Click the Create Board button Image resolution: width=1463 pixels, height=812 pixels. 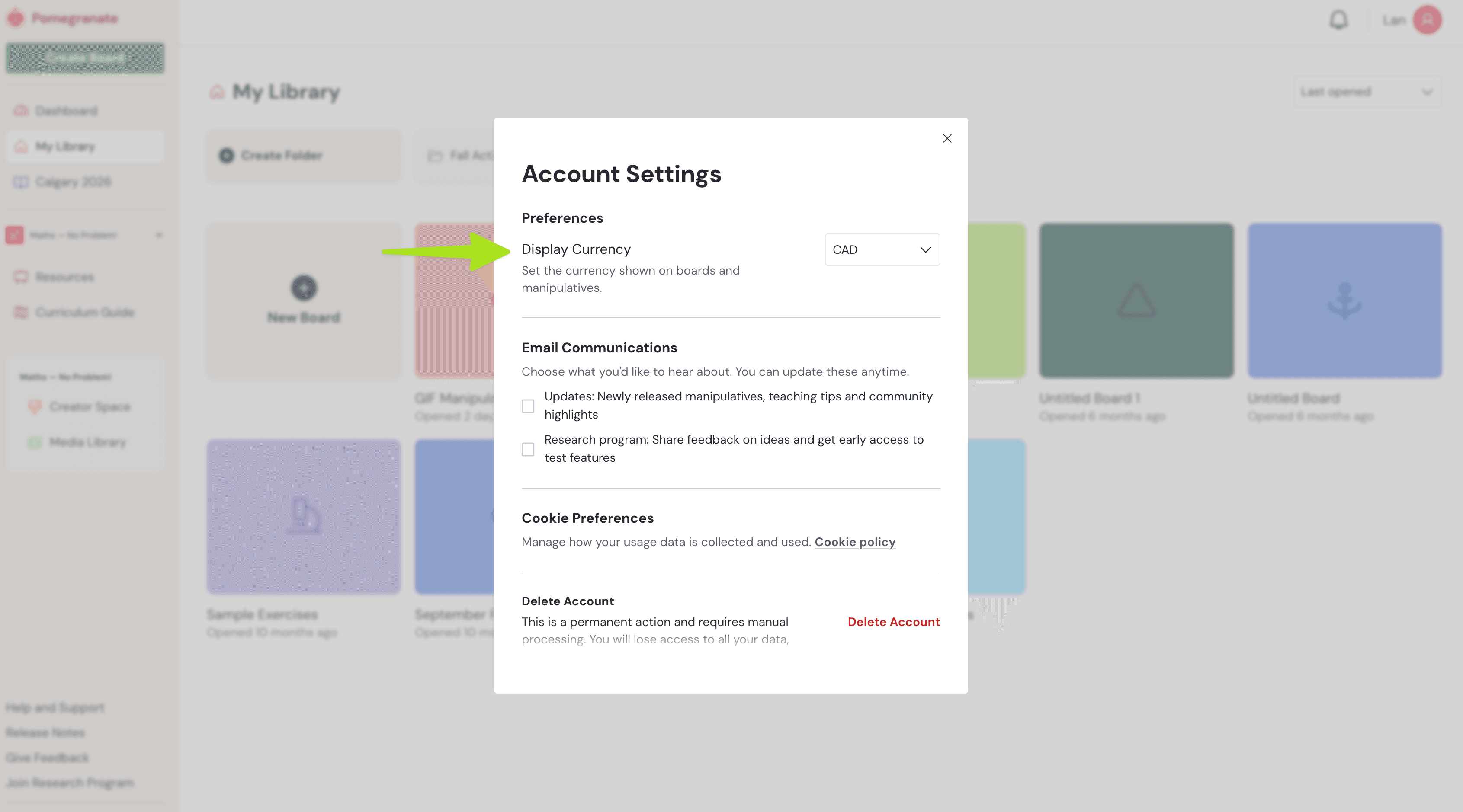click(x=85, y=58)
